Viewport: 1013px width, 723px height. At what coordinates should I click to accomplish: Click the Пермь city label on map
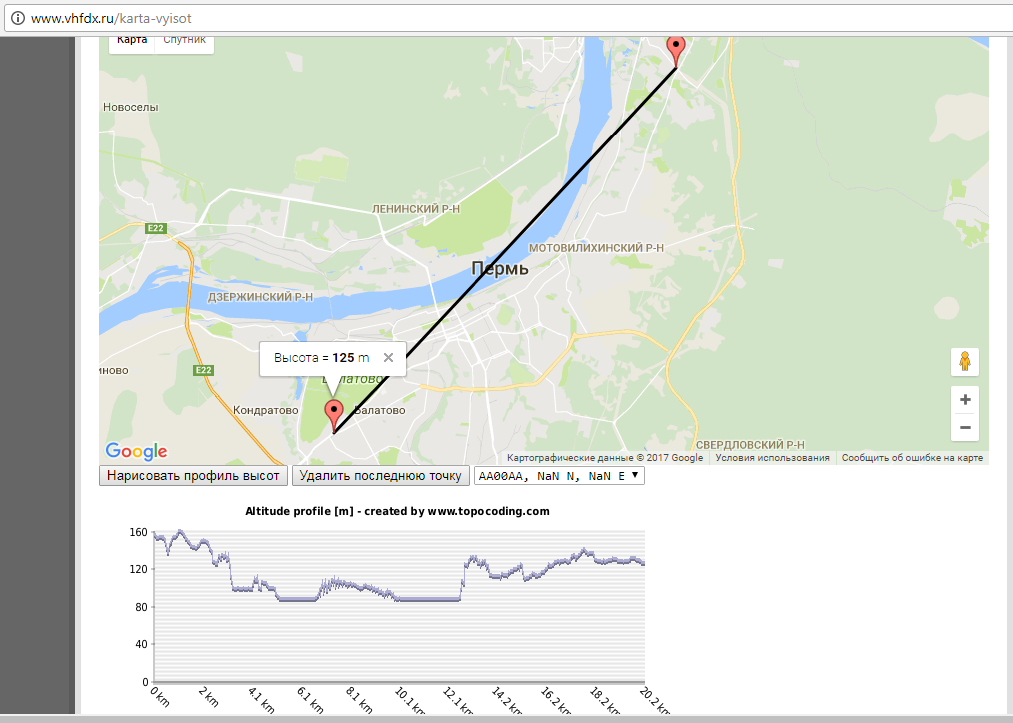(x=499, y=269)
